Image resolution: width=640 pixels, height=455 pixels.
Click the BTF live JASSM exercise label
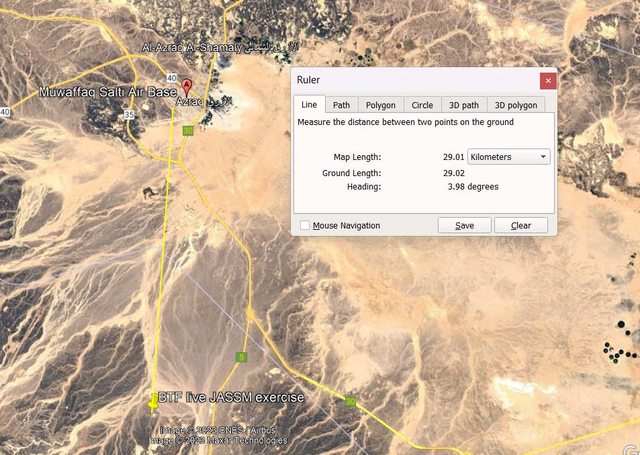[230, 398]
